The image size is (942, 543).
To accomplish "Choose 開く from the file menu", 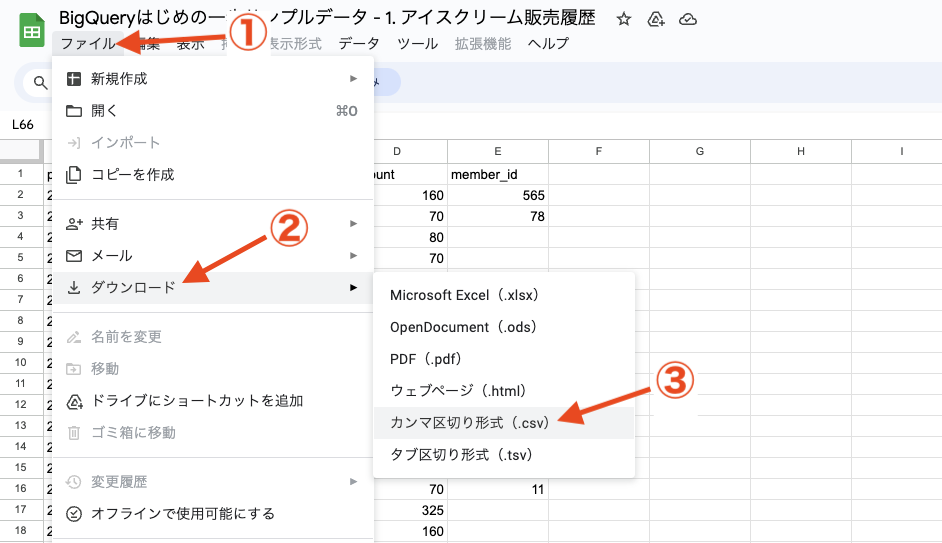I will pyautogui.click(x=213, y=111).
